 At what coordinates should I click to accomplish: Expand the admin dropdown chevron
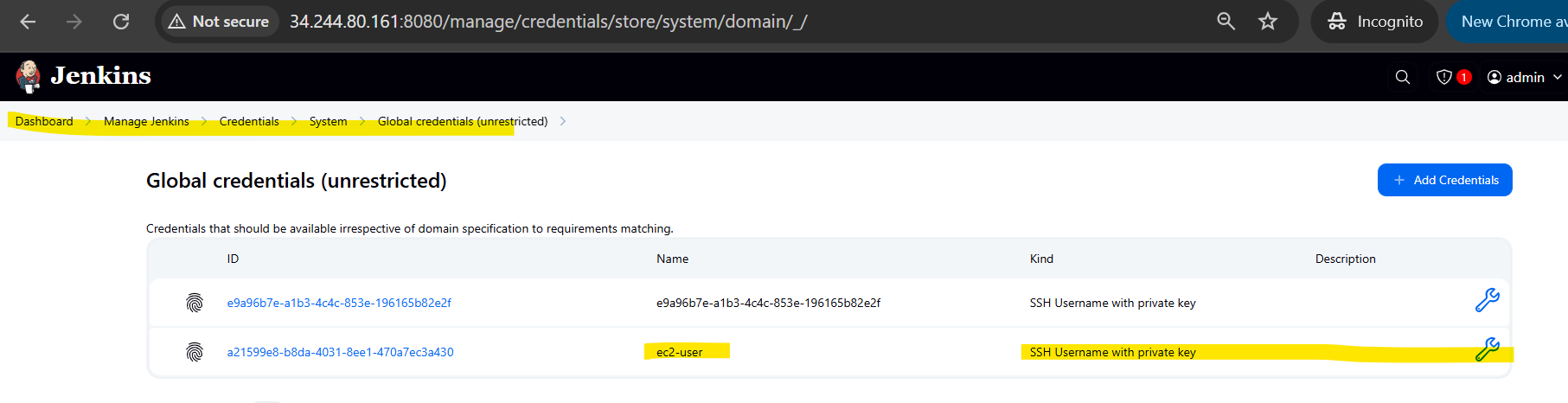(x=1558, y=77)
